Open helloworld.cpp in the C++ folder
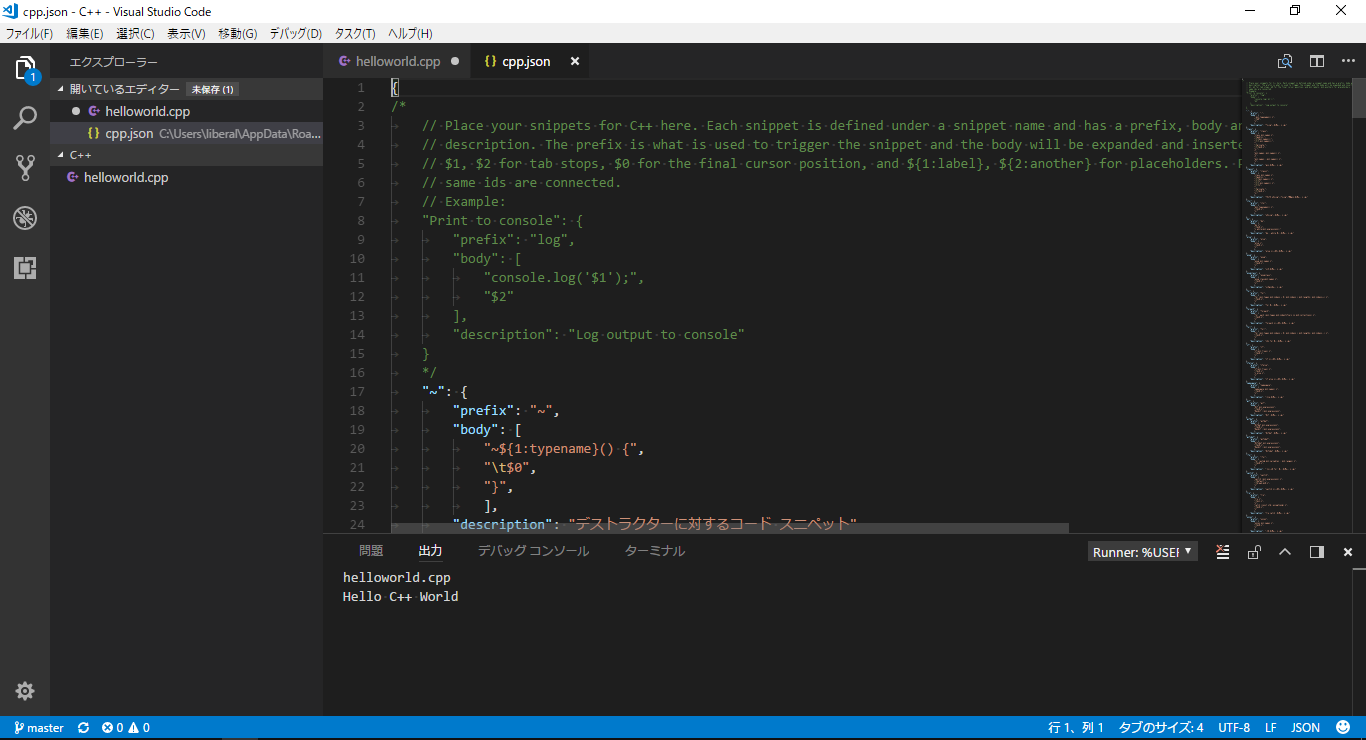This screenshot has width=1366, height=740. click(187, 177)
